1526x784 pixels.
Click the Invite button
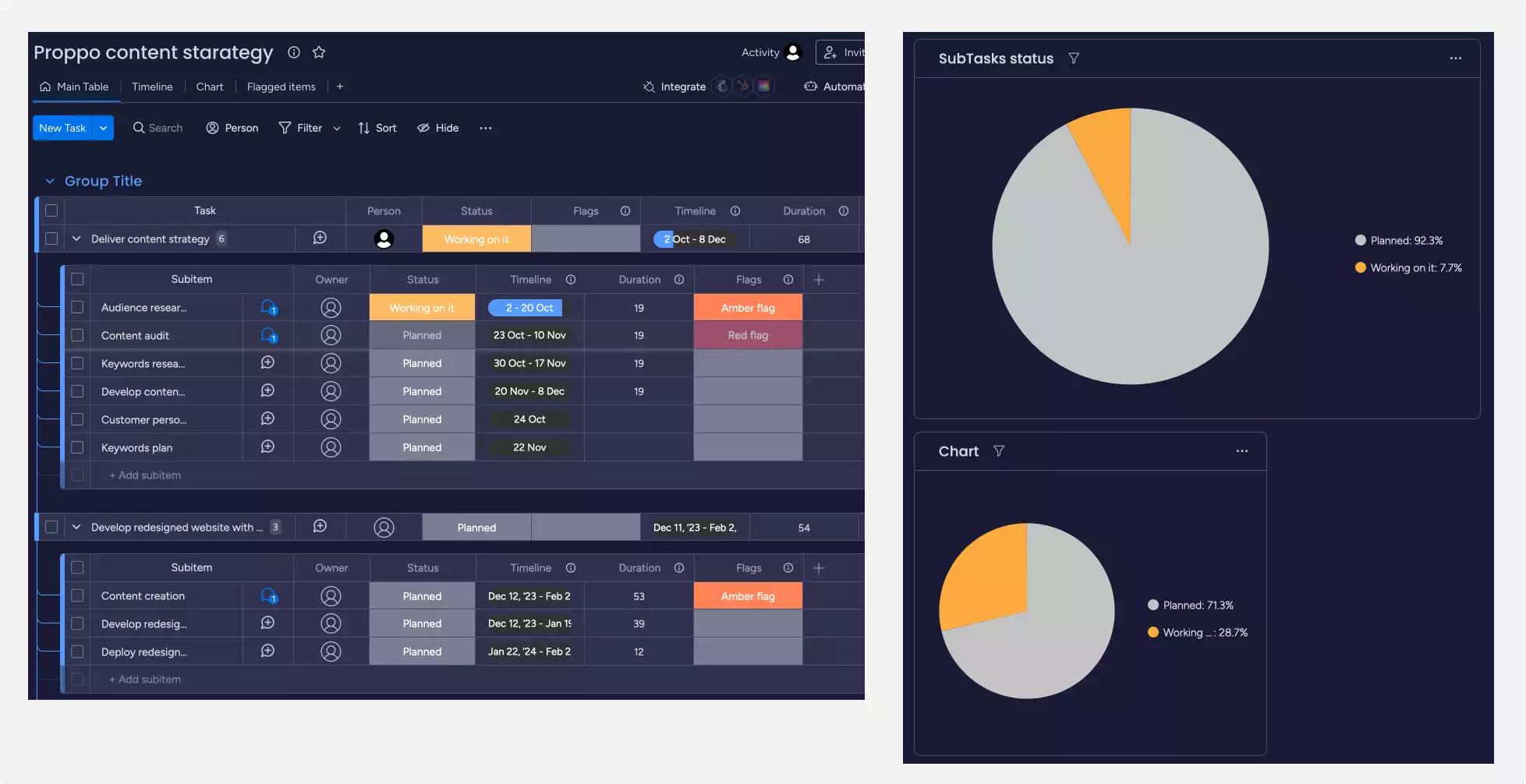[x=841, y=52]
